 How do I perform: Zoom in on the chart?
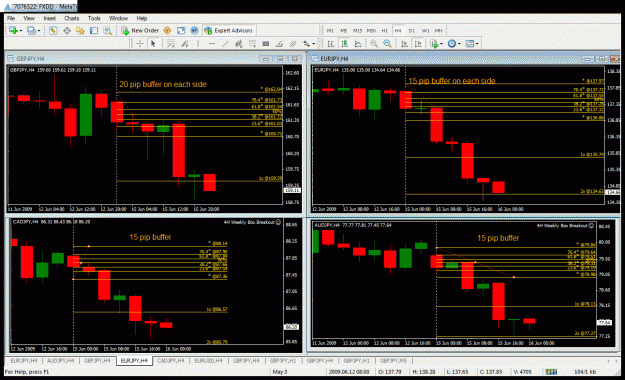point(373,44)
